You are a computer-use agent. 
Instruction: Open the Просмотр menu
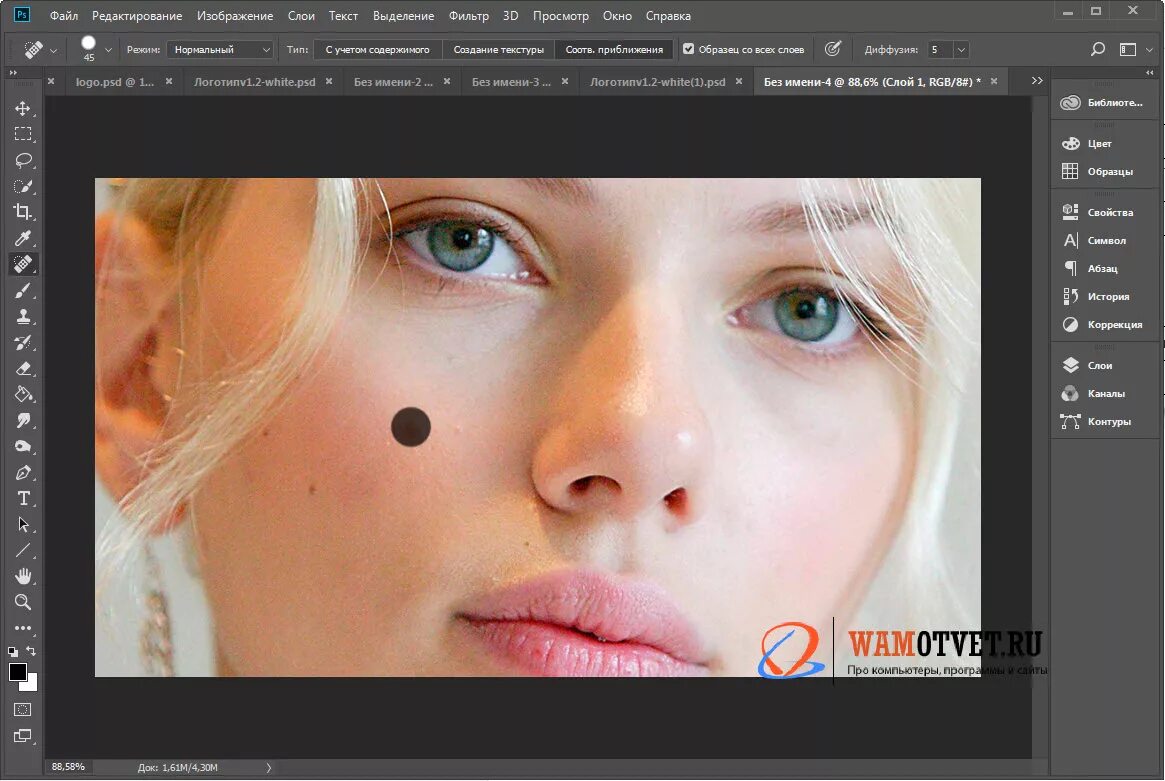[560, 16]
